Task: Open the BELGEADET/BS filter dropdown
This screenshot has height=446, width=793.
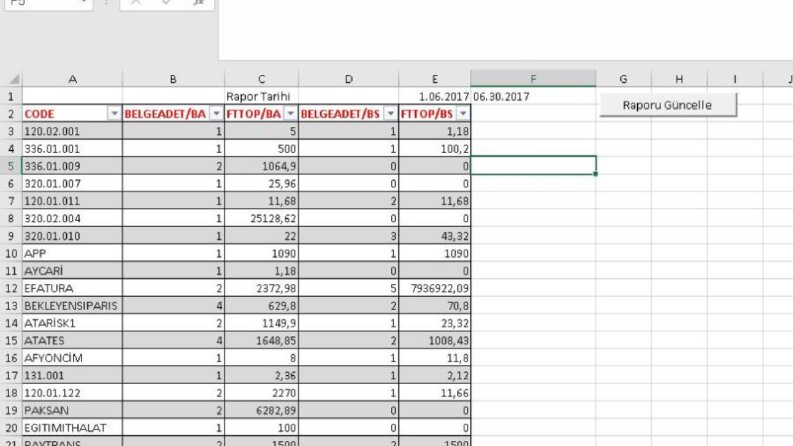Action: (390, 114)
